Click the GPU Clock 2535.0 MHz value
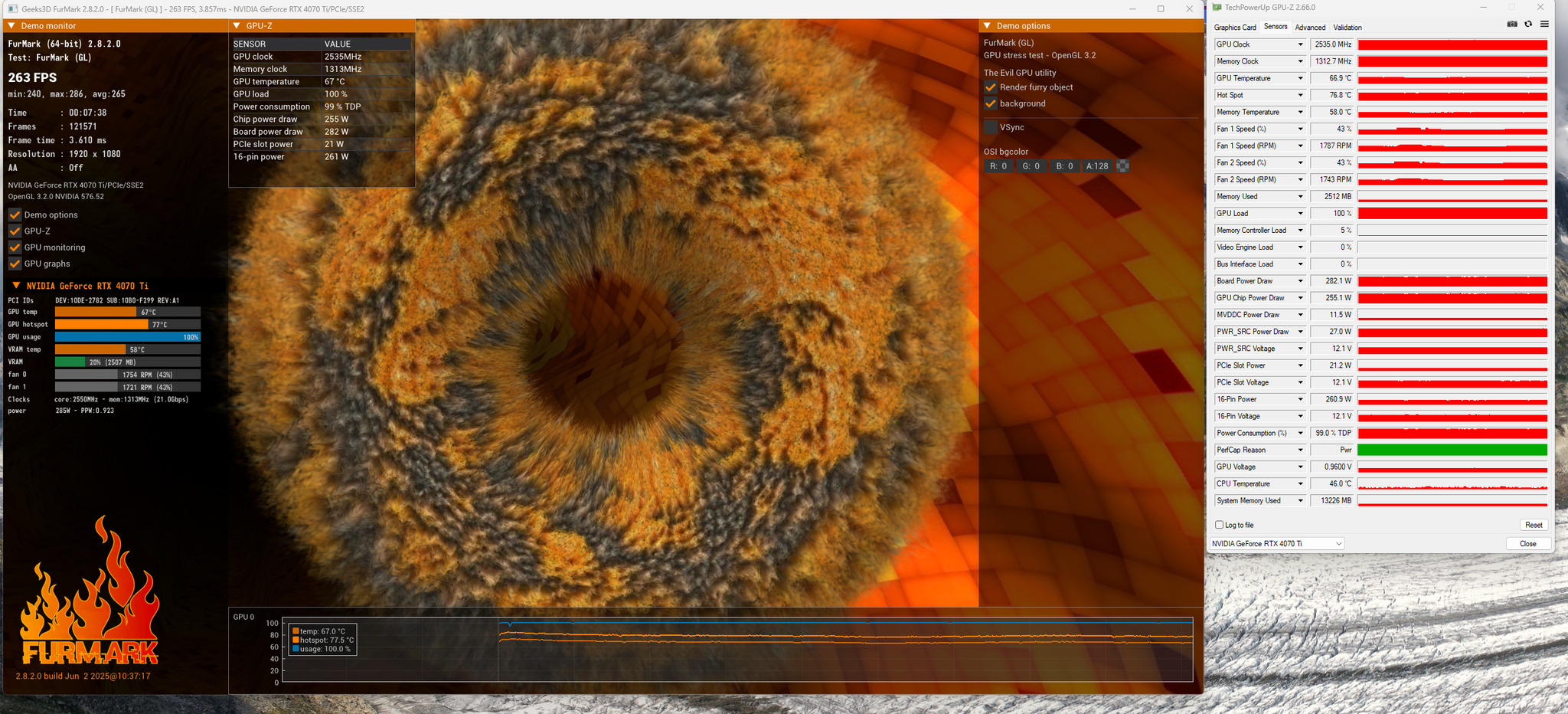Screen dimensions: 1568x714 [x=1333, y=44]
